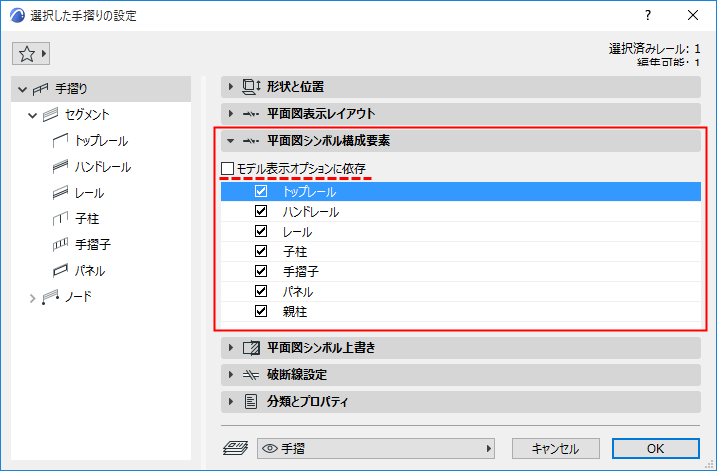The image size is (717, 471).
Task: Uncheck the レール checkbox in list
Action: point(261,231)
